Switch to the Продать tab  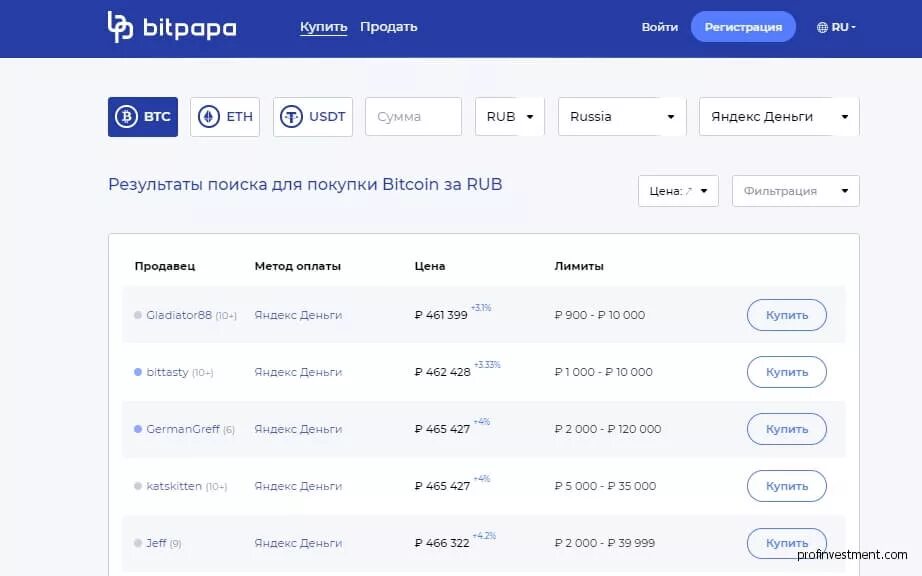pos(388,27)
